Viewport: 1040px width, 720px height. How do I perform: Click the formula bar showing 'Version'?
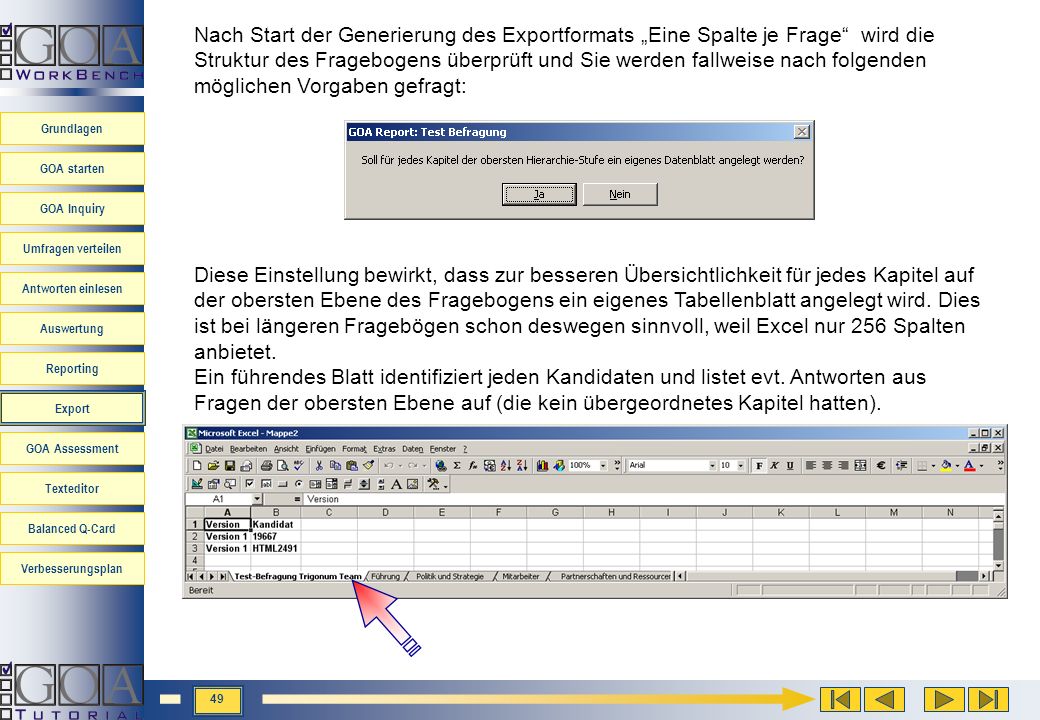point(653,499)
